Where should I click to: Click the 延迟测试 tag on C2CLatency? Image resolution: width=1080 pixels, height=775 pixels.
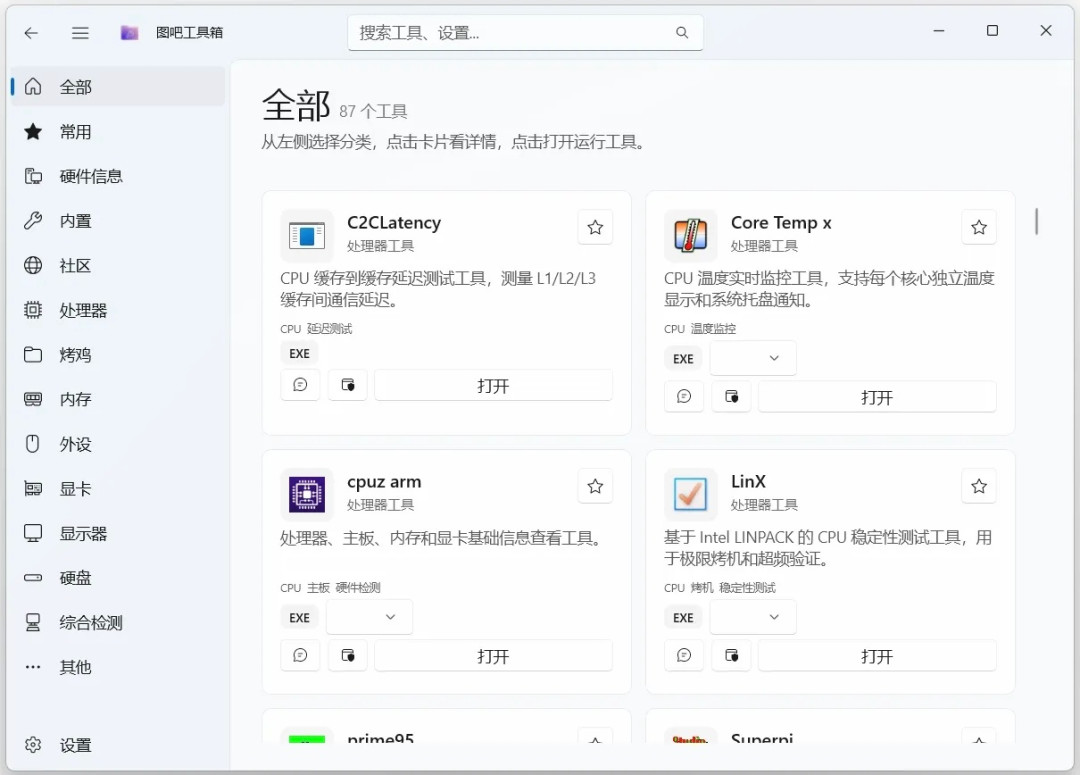329,329
